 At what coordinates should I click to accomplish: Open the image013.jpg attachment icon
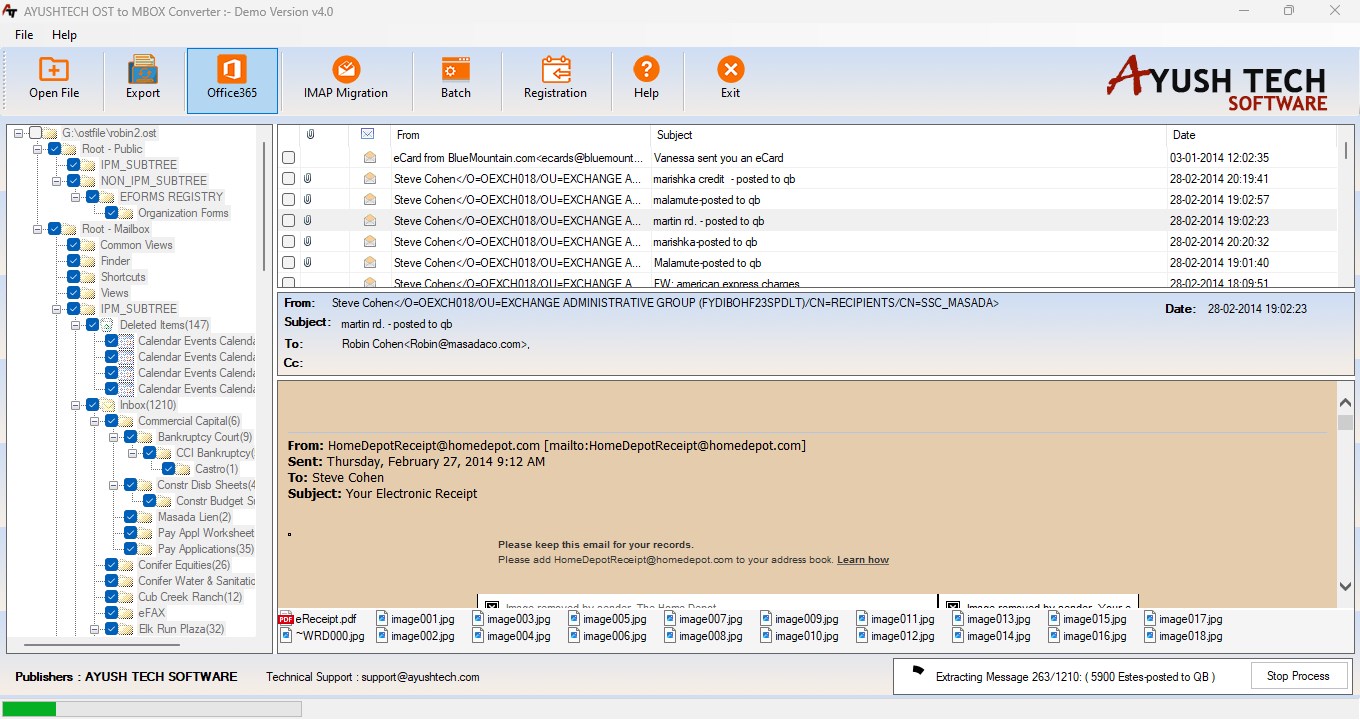pos(958,619)
